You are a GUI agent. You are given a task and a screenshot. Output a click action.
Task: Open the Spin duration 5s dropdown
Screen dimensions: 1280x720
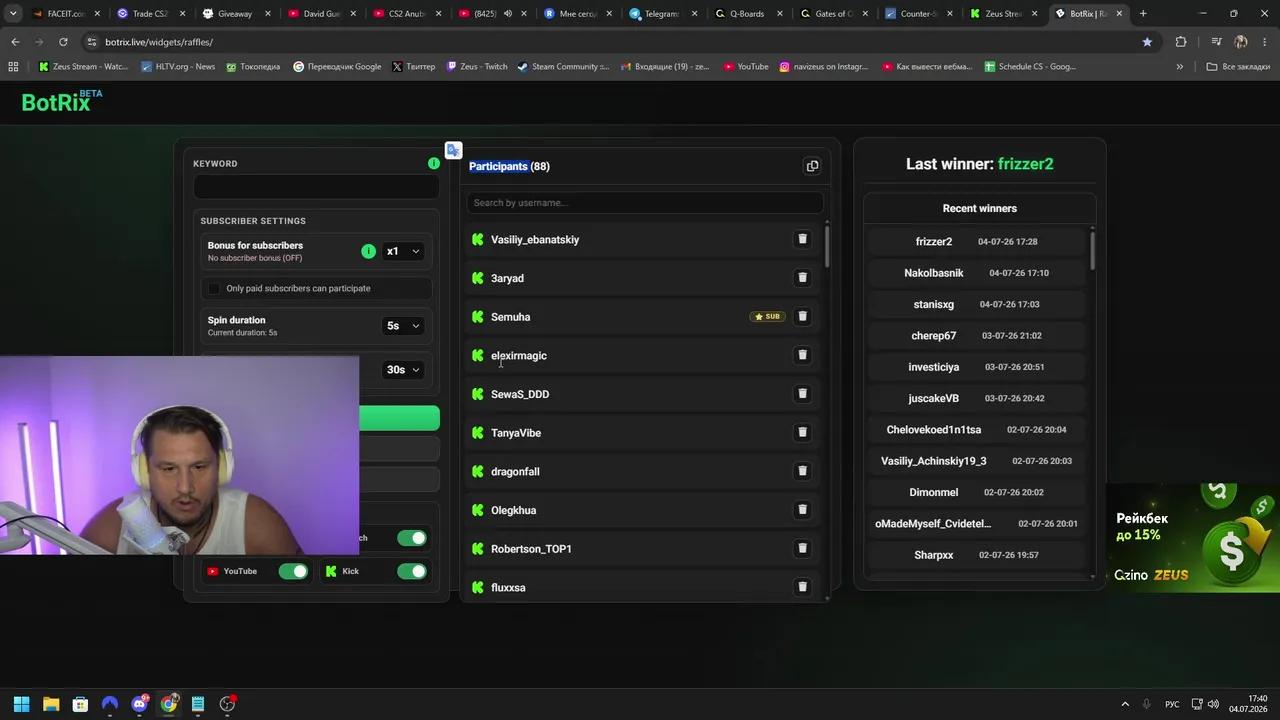point(403,325)
